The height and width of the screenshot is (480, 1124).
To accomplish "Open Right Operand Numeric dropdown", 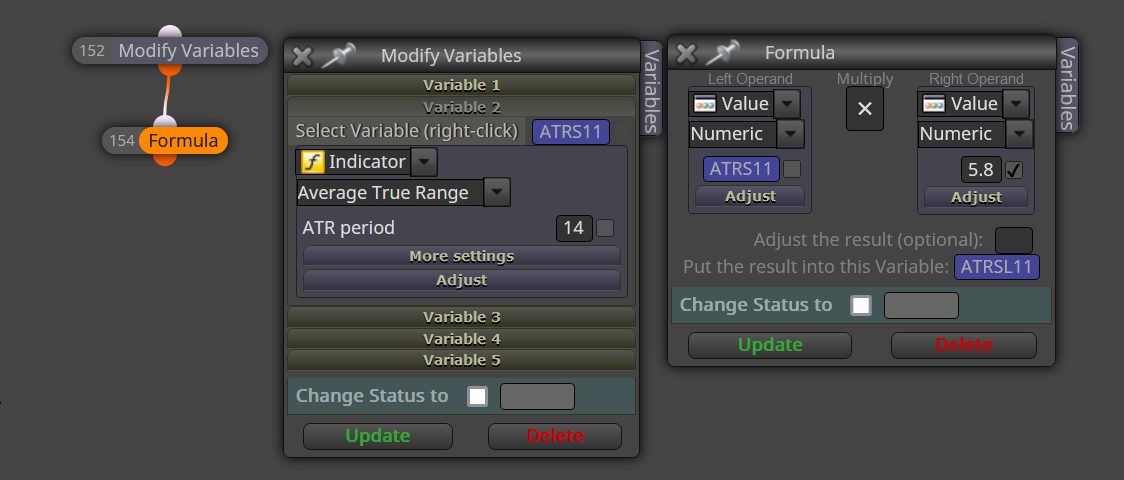I will [x=1020, y=134].
